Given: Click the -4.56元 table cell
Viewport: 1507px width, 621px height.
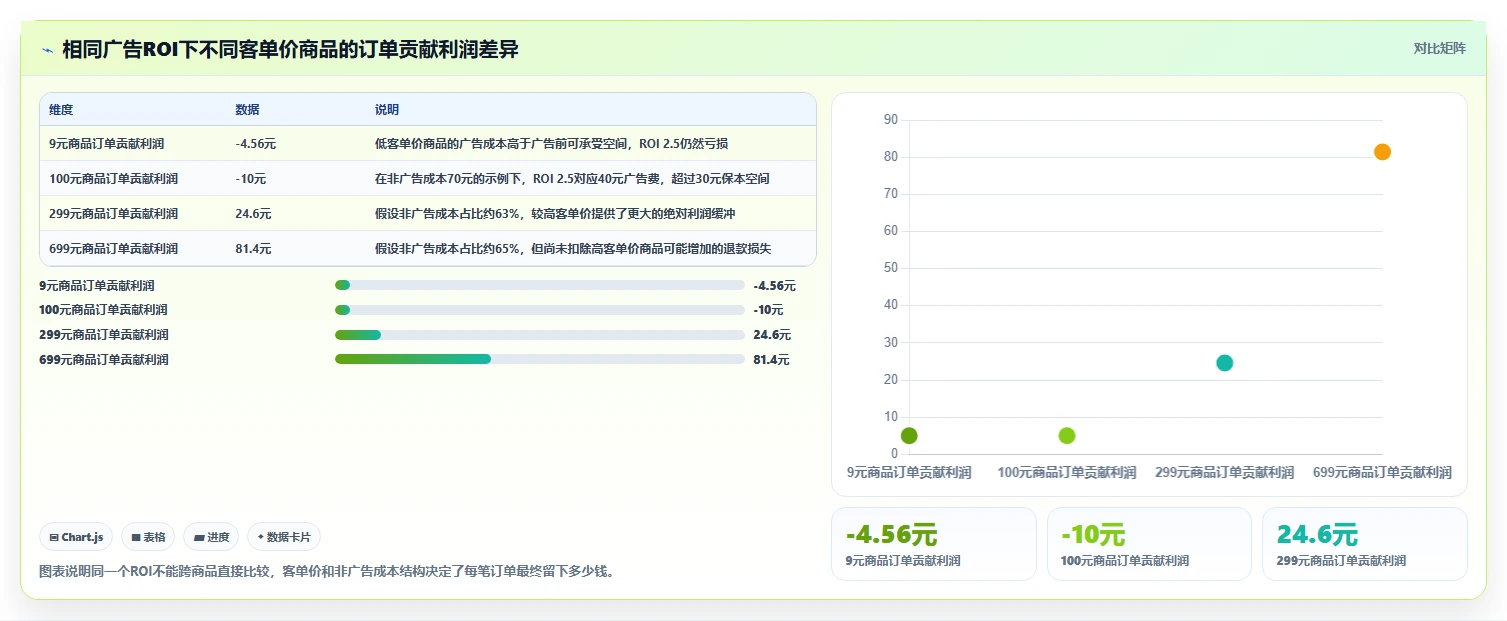Looking at the screenshot, I should pyautogui.click(x=256, y=144).
